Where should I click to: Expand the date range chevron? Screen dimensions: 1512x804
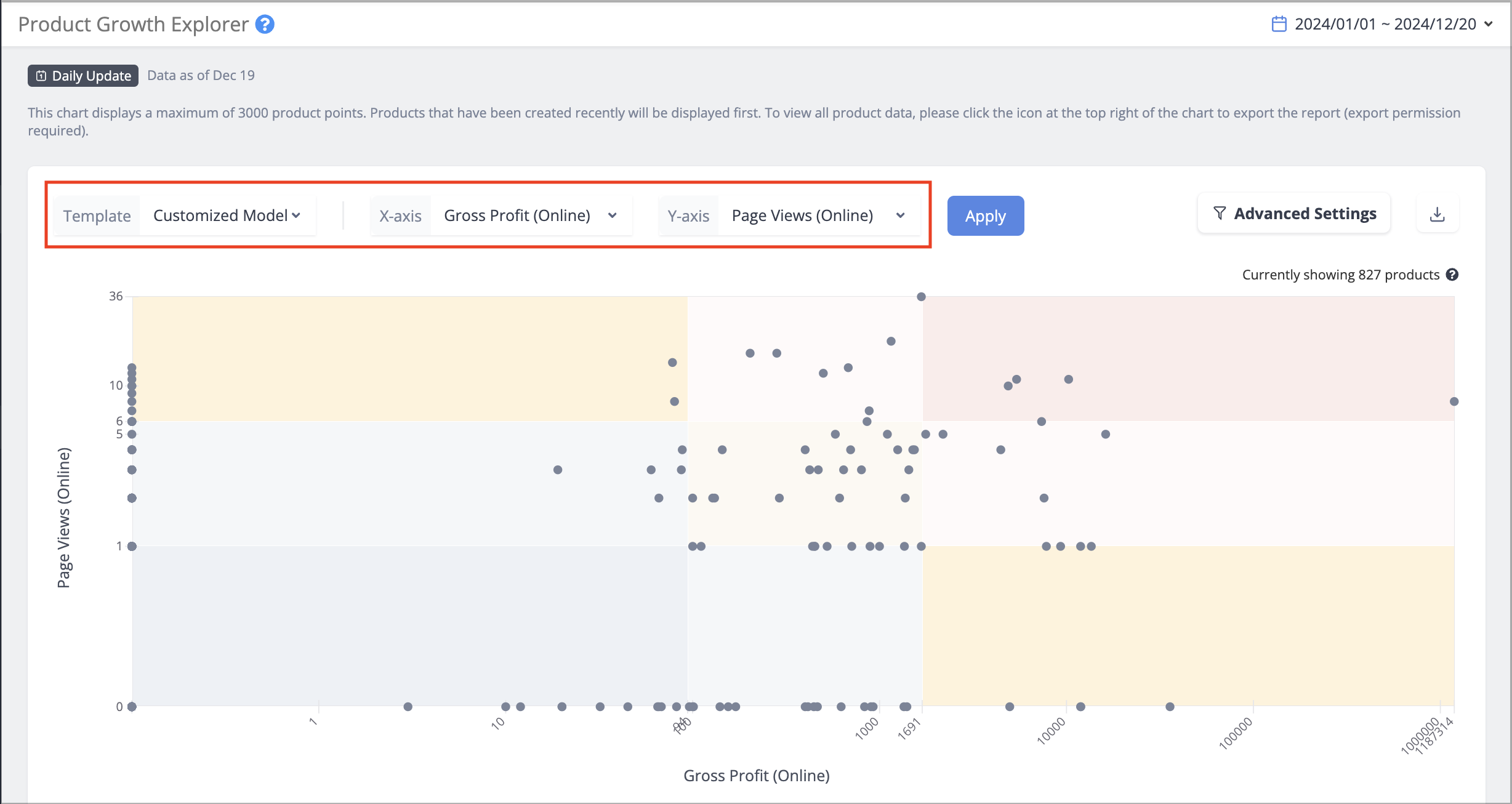[x=1489, y=24]
